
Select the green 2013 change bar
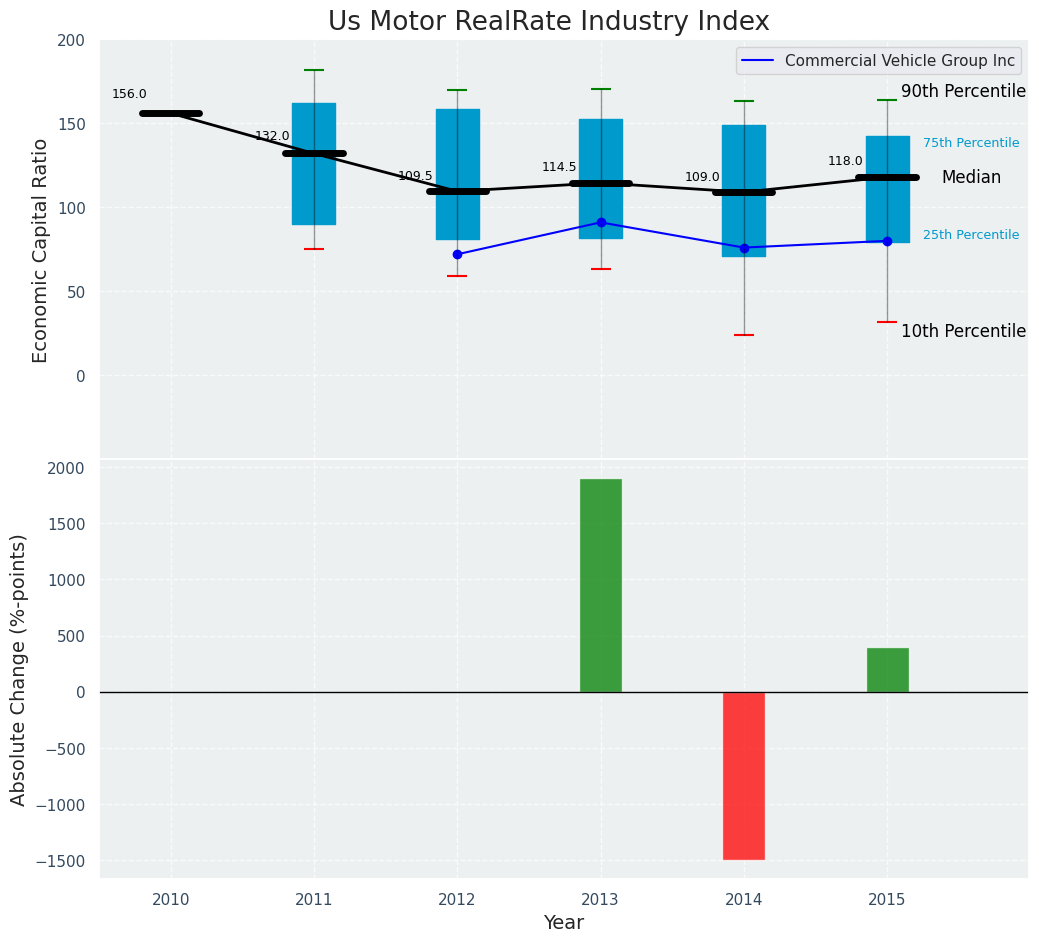coord(601,585)
